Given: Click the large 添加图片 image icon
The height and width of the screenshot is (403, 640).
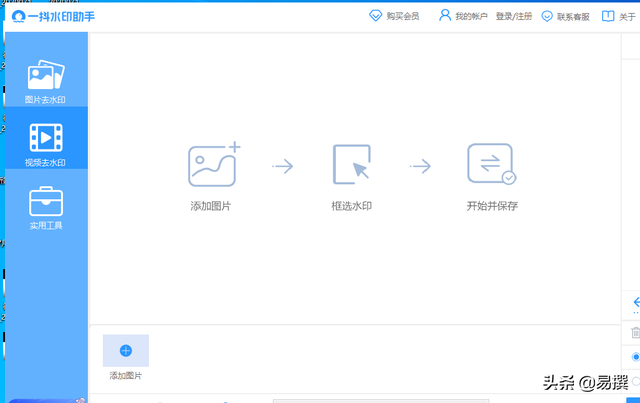Looking at the screenshot, I should [x=214, y=164].
